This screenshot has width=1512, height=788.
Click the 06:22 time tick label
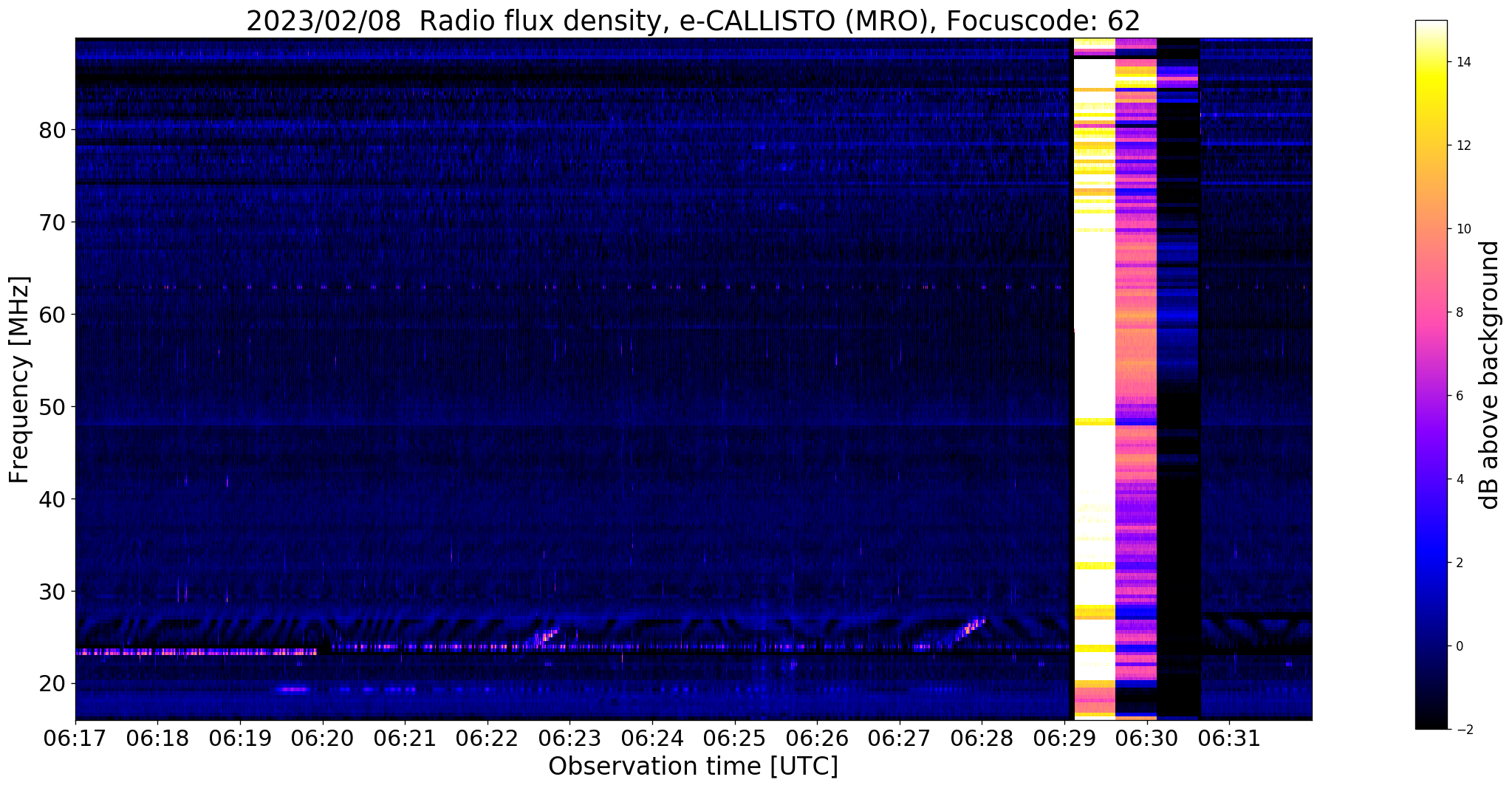(x=488, y=737)
